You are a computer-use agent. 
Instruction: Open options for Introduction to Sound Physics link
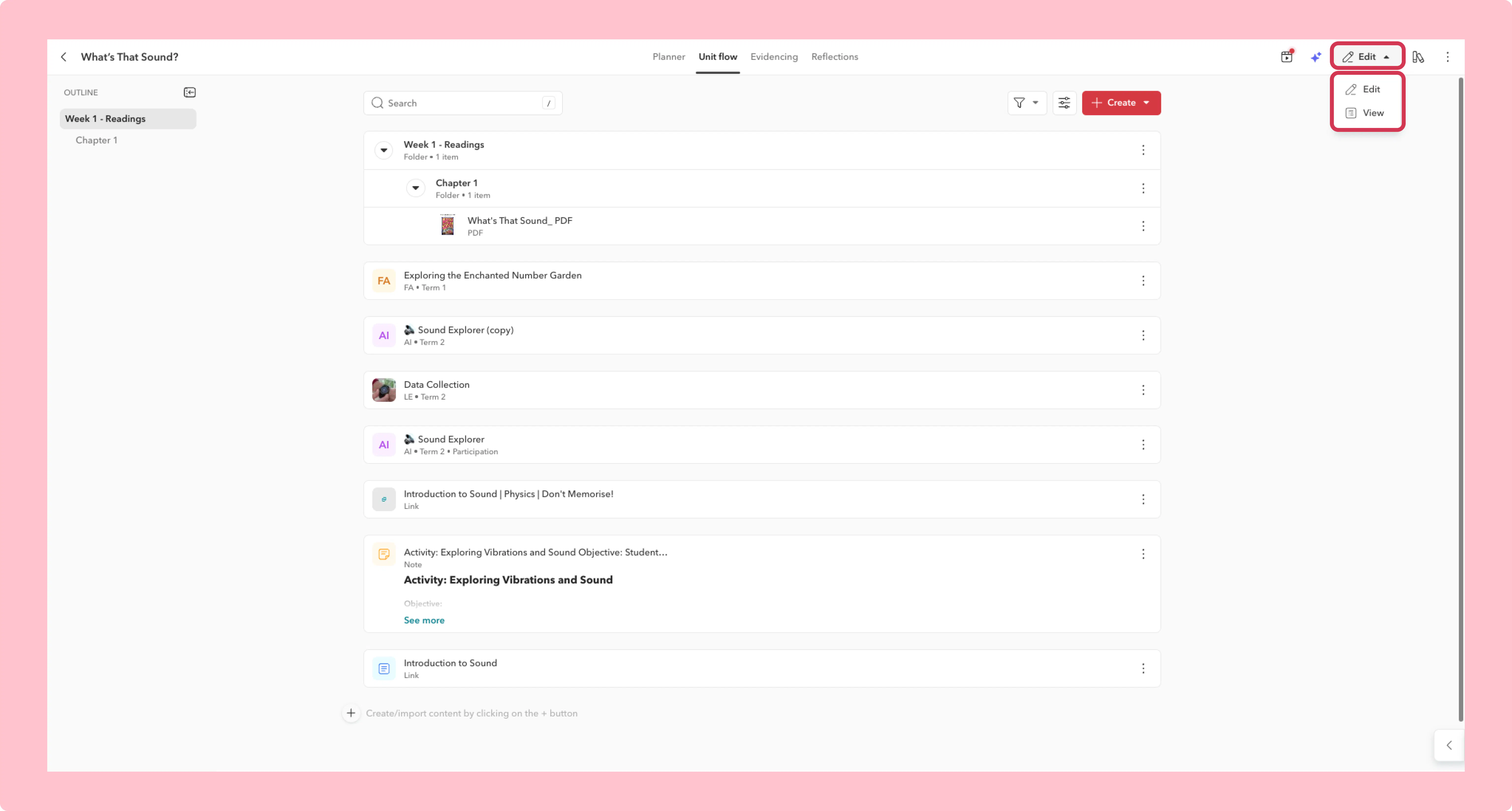pyautogui.click(x=1143, y=499)
